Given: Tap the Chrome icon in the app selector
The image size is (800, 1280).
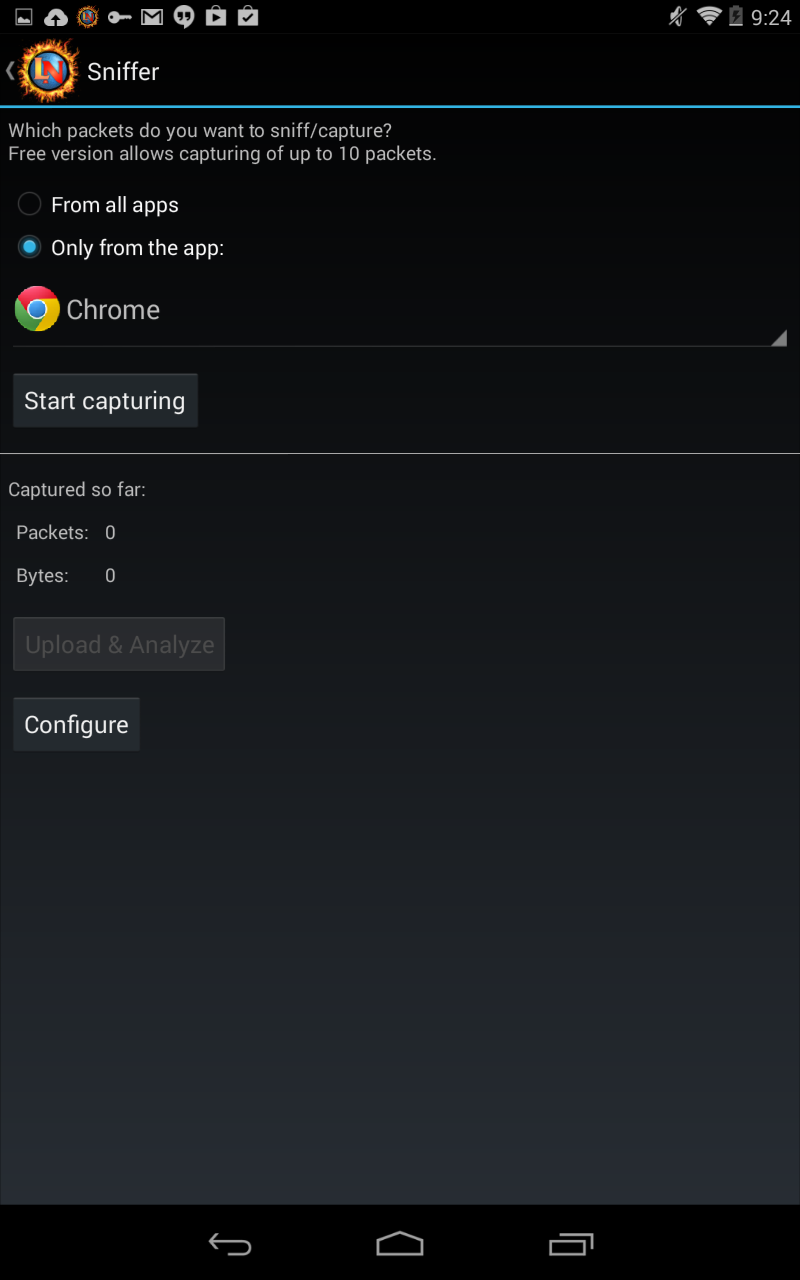Looking at the screenshot, I should point(37,309).
